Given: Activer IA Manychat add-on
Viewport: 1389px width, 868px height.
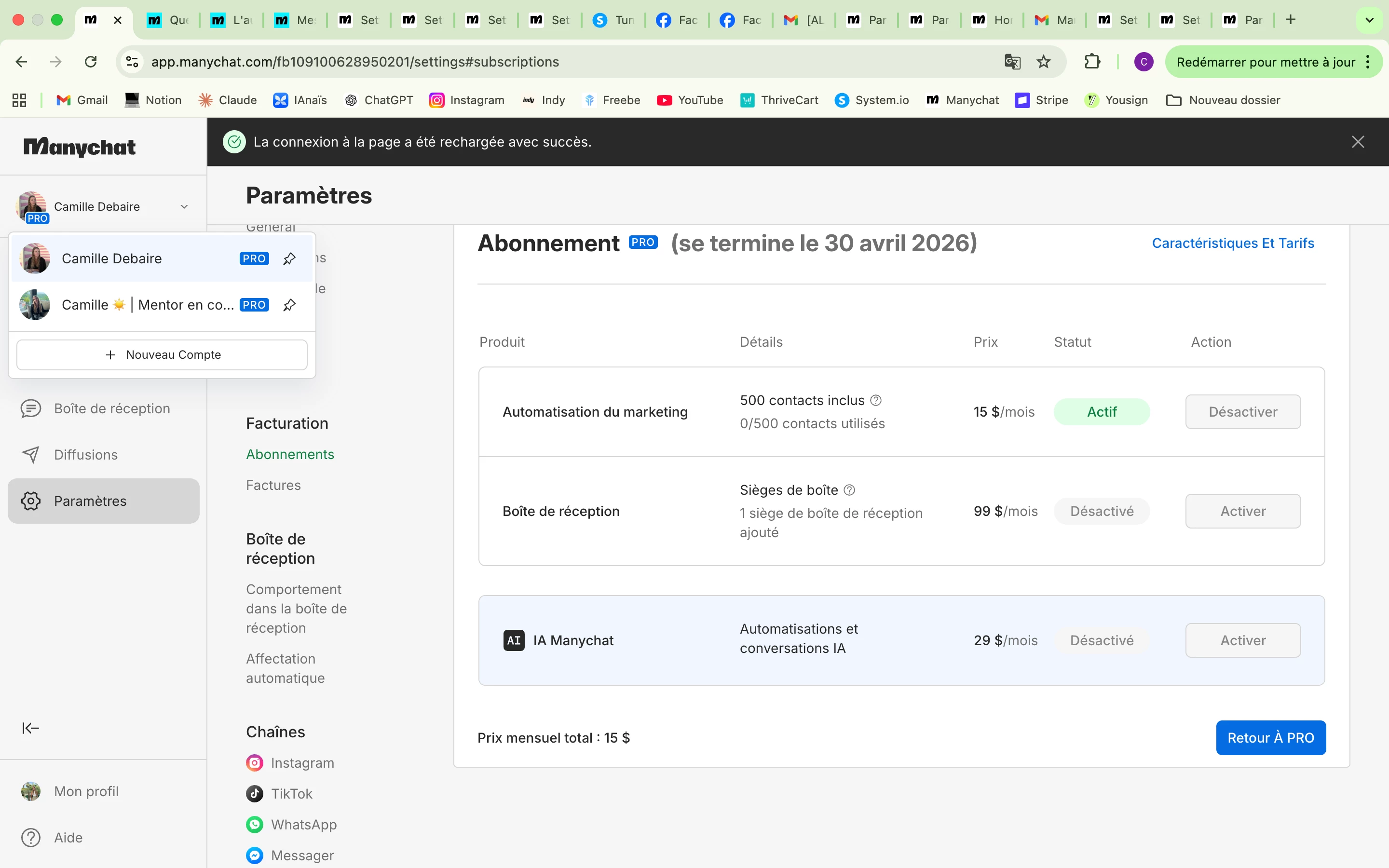Looking at the screenshot, I should [x=1243, y=640].
